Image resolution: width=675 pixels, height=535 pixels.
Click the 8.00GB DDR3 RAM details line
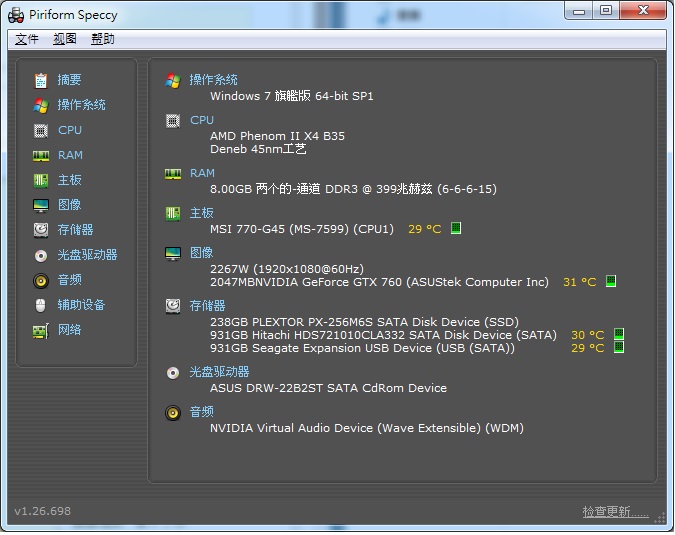point(353,189)
